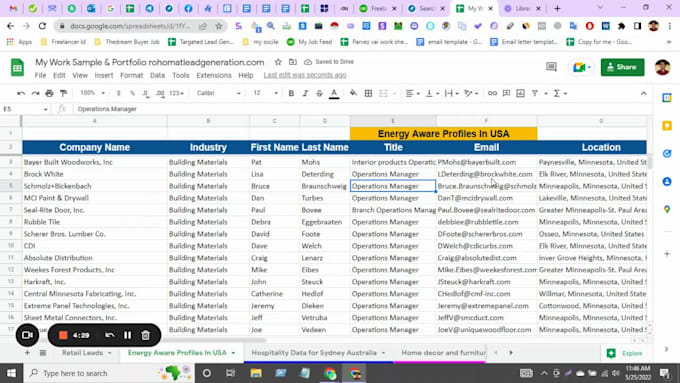Viewport: 680px width, 383px height.
Task: Click the print icon
Action: pyautogui.click(x=49, y=93)
